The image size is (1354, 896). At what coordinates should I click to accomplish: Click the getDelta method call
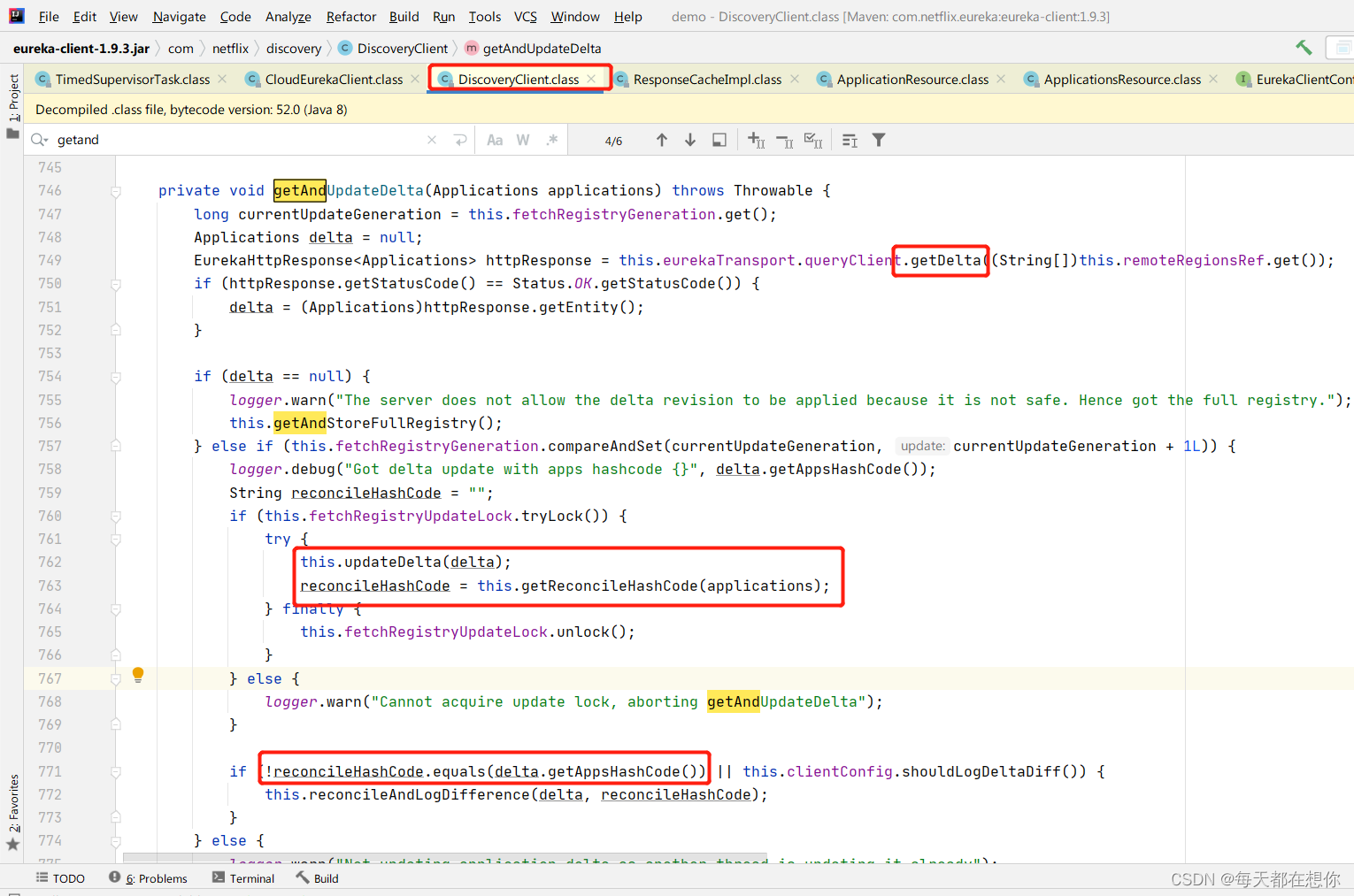click(945, 260)
